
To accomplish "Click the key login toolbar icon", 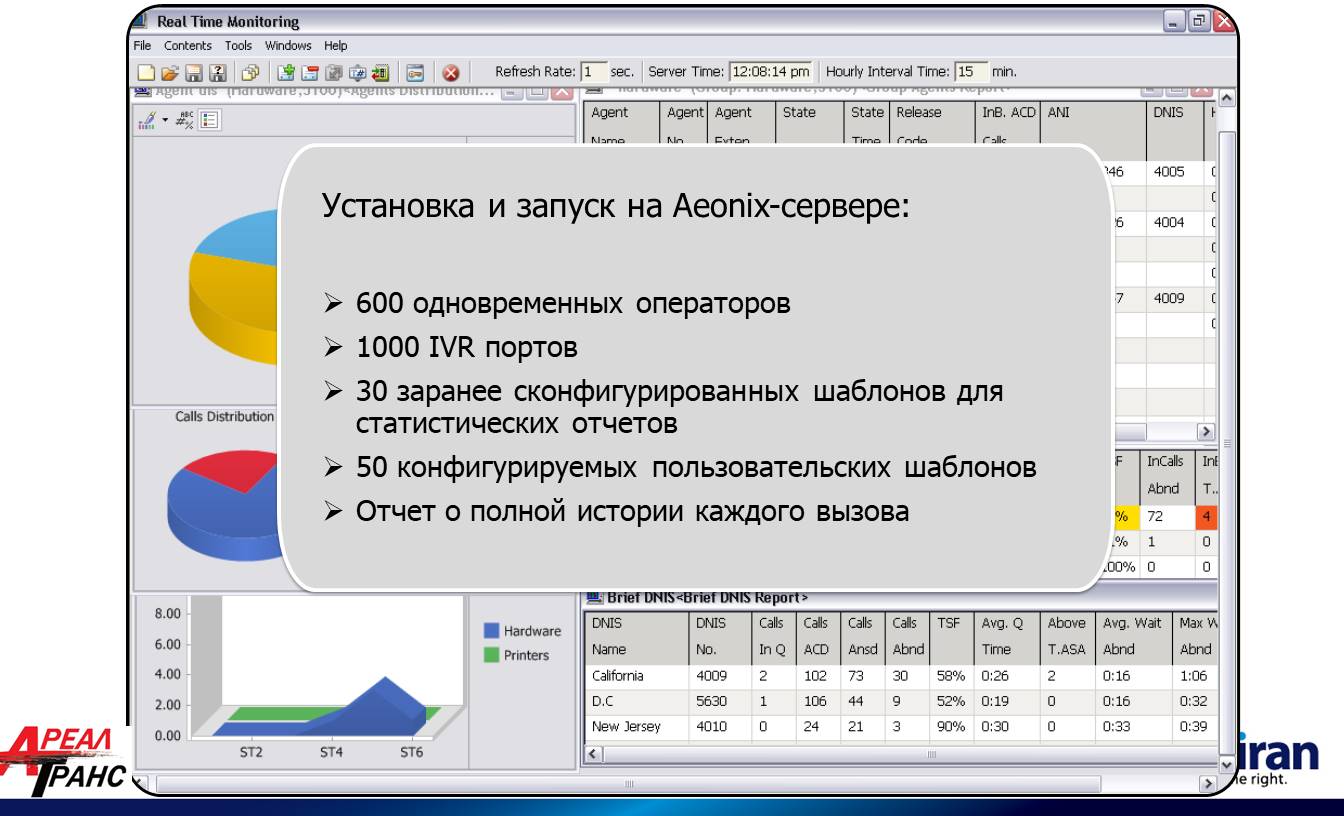I will [415, 72].
